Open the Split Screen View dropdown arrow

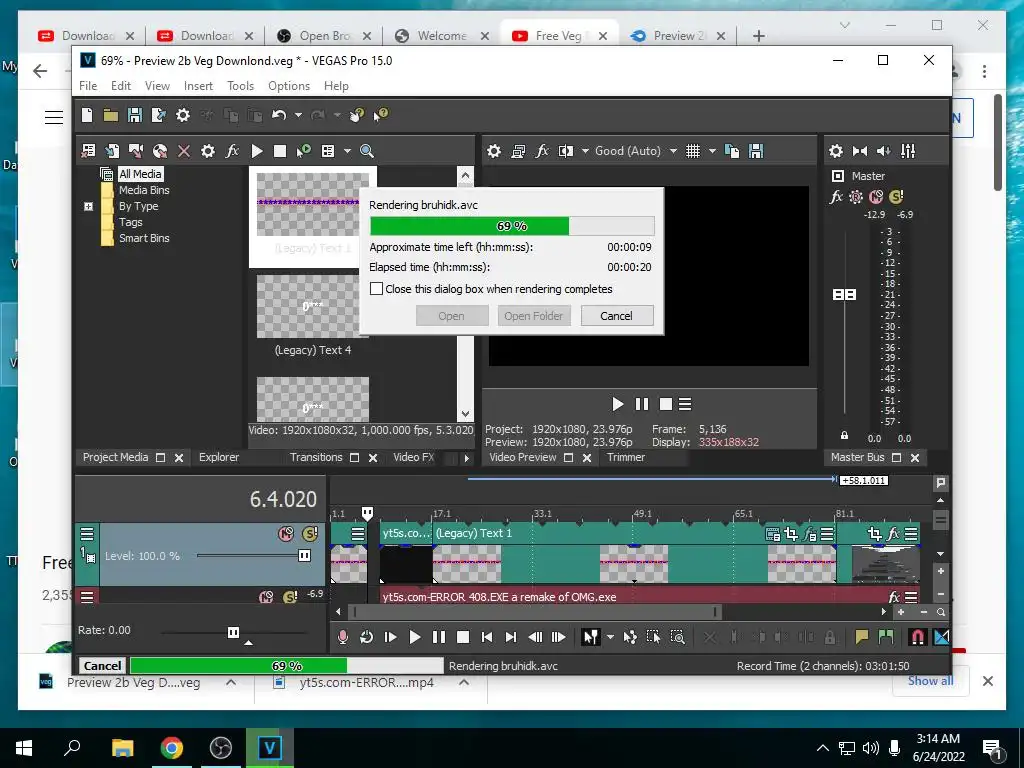584,152
